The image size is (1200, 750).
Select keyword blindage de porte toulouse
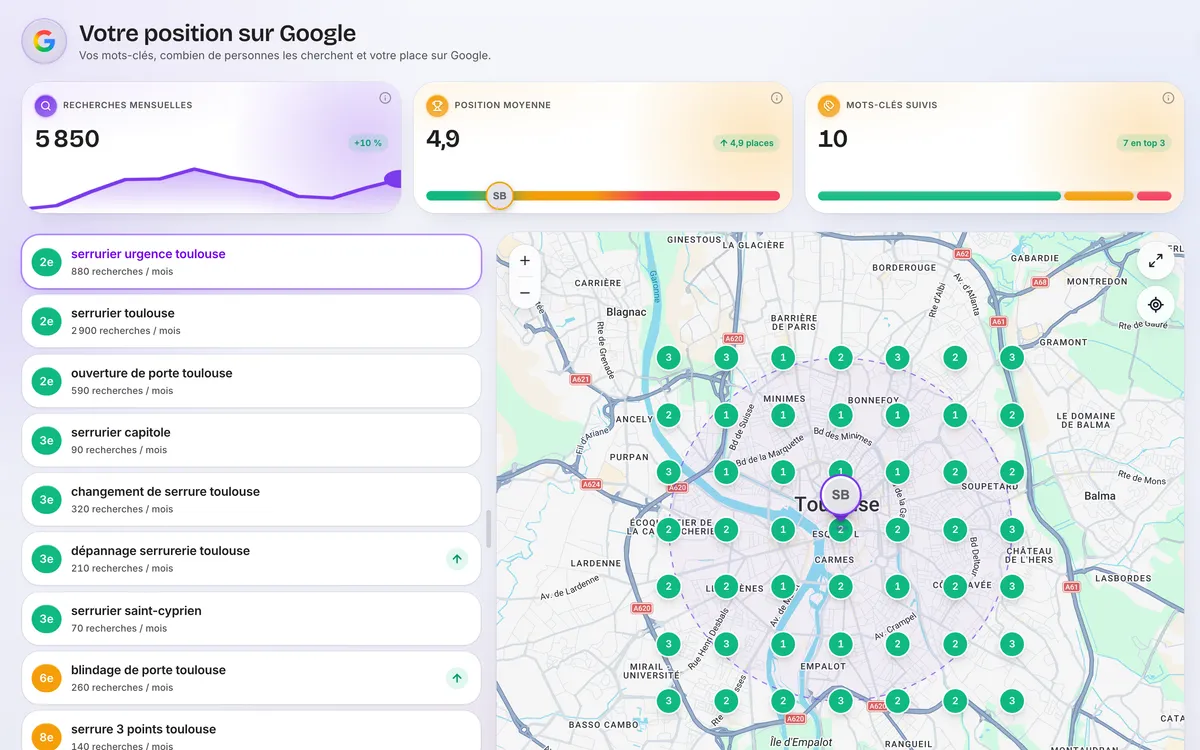[251, 678]
